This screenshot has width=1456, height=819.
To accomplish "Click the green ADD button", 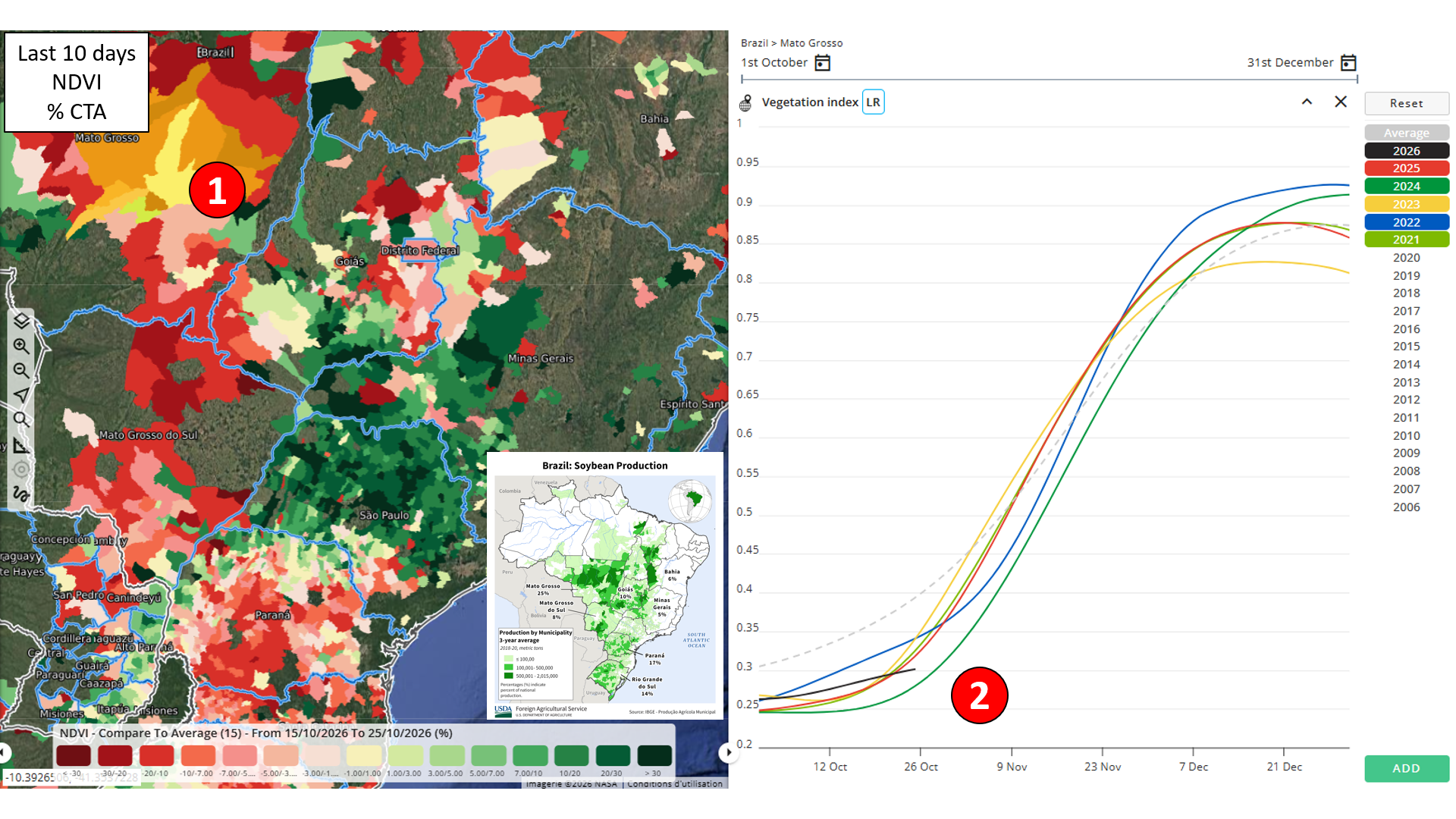I will click(1407, 768).
